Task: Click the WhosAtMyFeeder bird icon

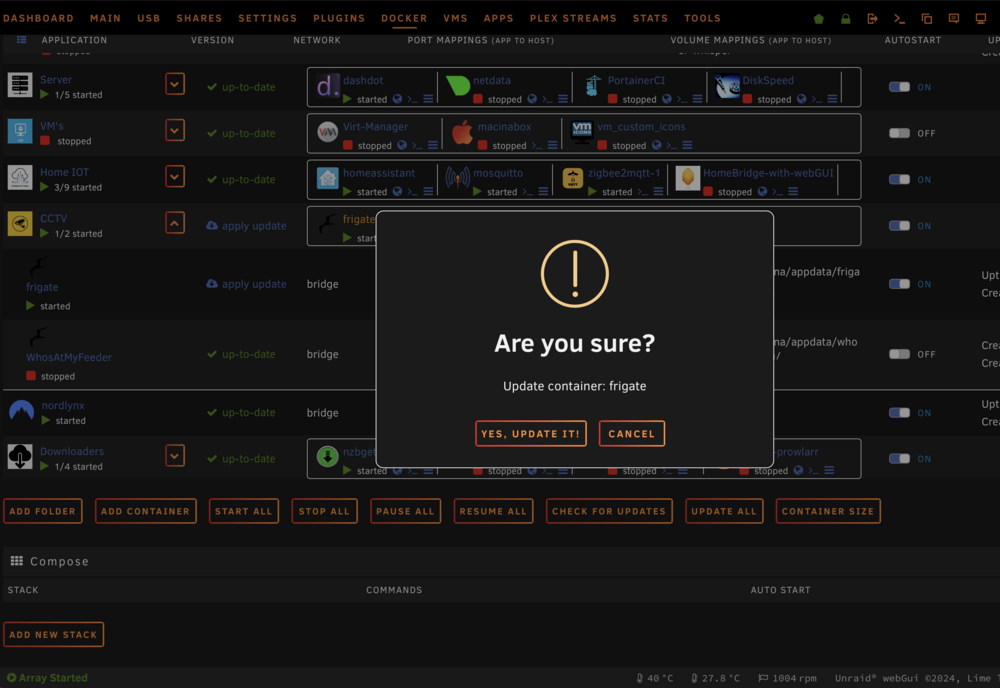Action: 37,336
